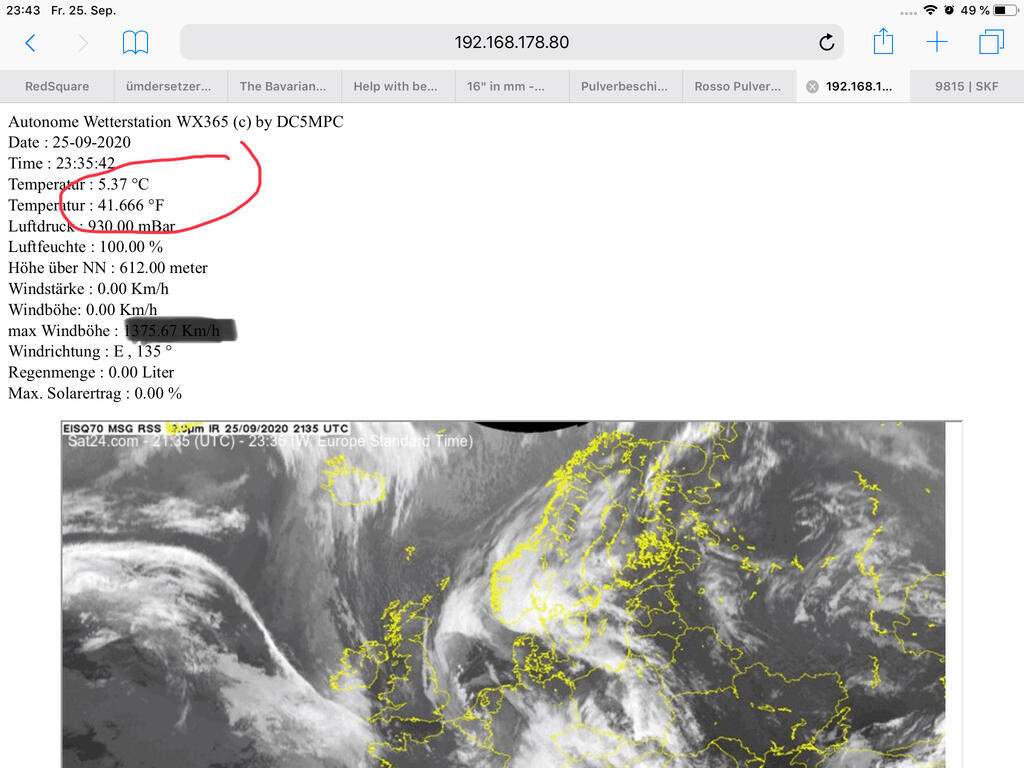Tap the address bar showing 192.168.178.80
This screenshot has height=768, width=1024.
[511, 42]
